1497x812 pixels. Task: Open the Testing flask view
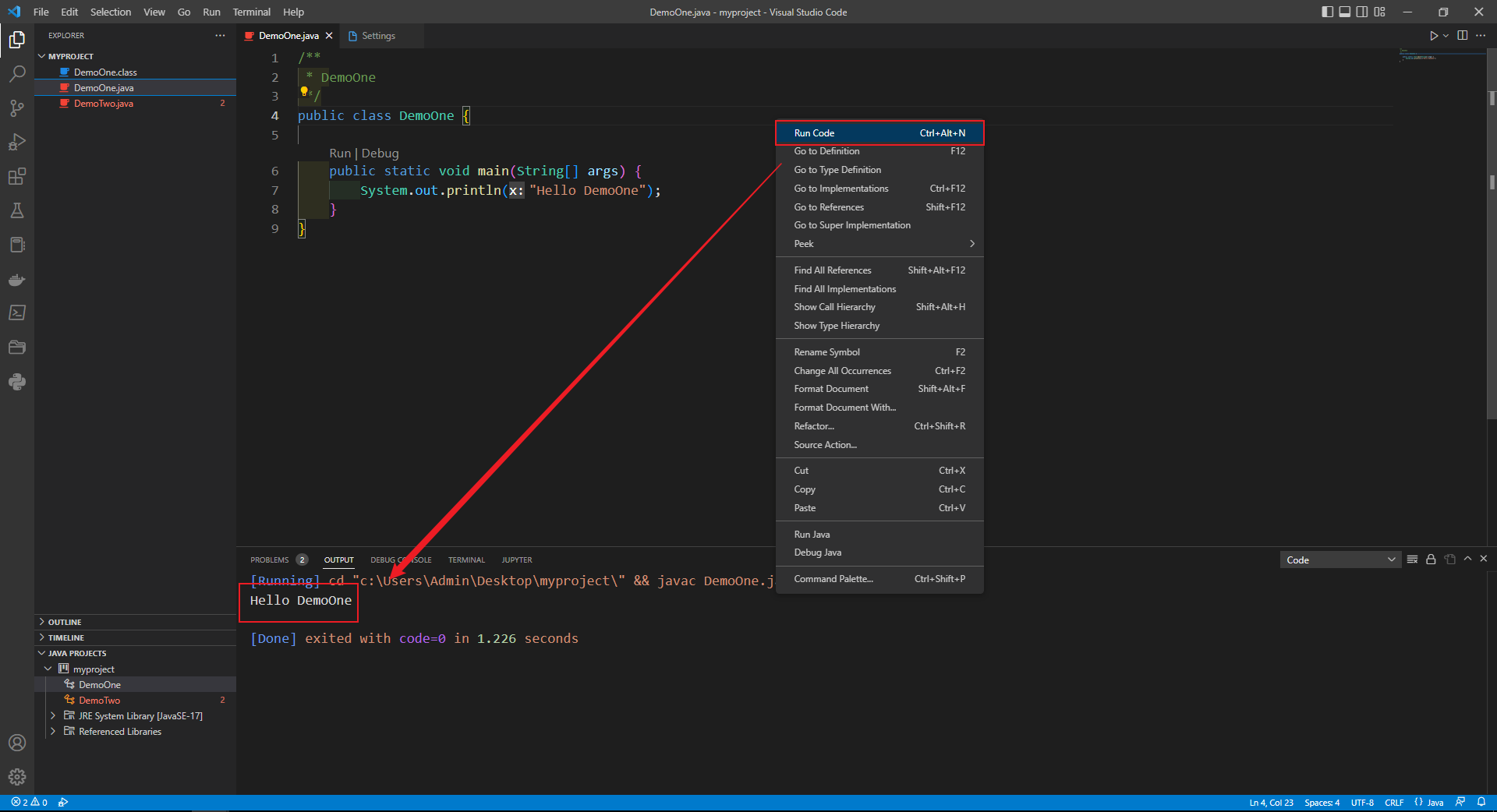coord(17,210)
